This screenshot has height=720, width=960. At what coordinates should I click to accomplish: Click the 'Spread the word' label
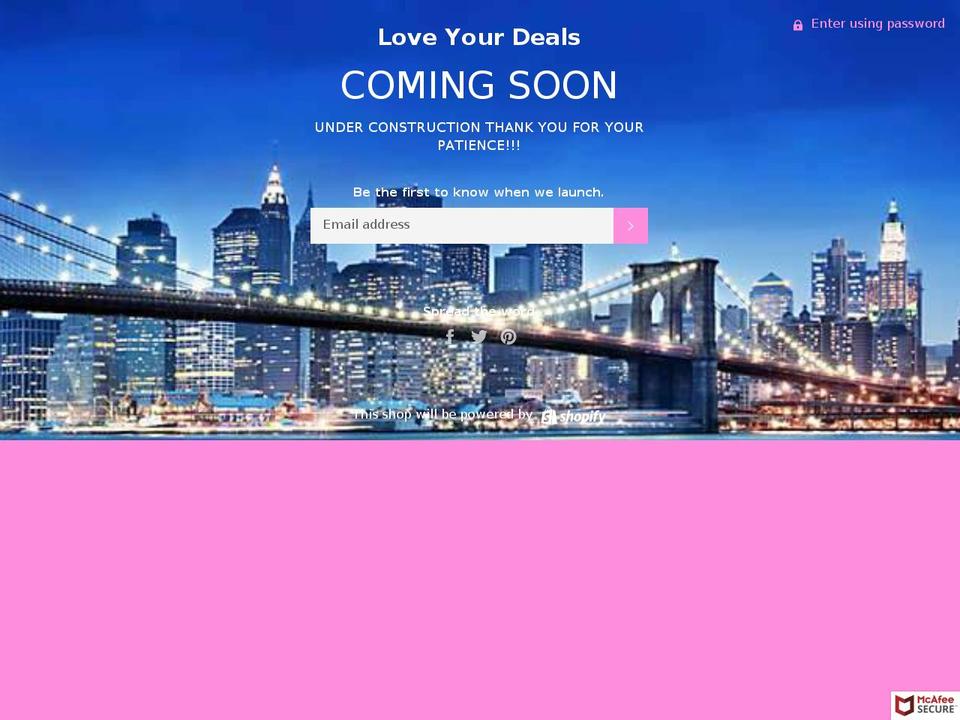pyautogui.click(x=479, y=312)
